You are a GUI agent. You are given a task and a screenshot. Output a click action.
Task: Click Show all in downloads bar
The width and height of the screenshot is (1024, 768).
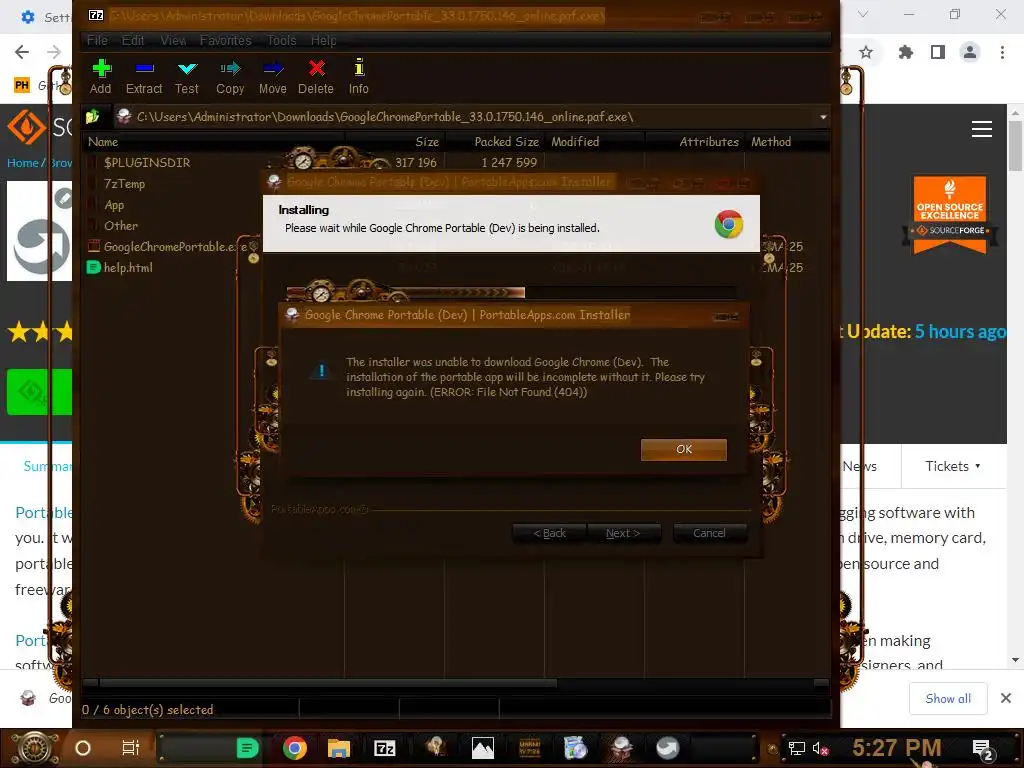tap(948, 699)
